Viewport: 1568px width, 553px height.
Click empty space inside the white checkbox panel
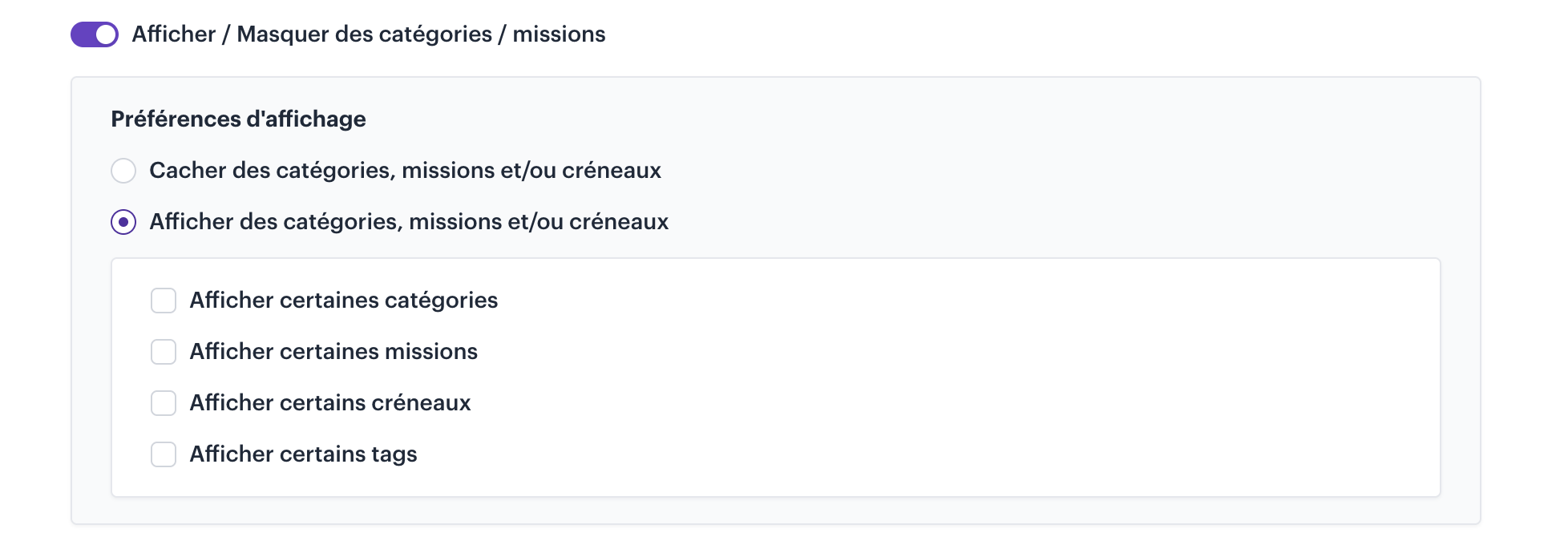(x=962, y=377)
